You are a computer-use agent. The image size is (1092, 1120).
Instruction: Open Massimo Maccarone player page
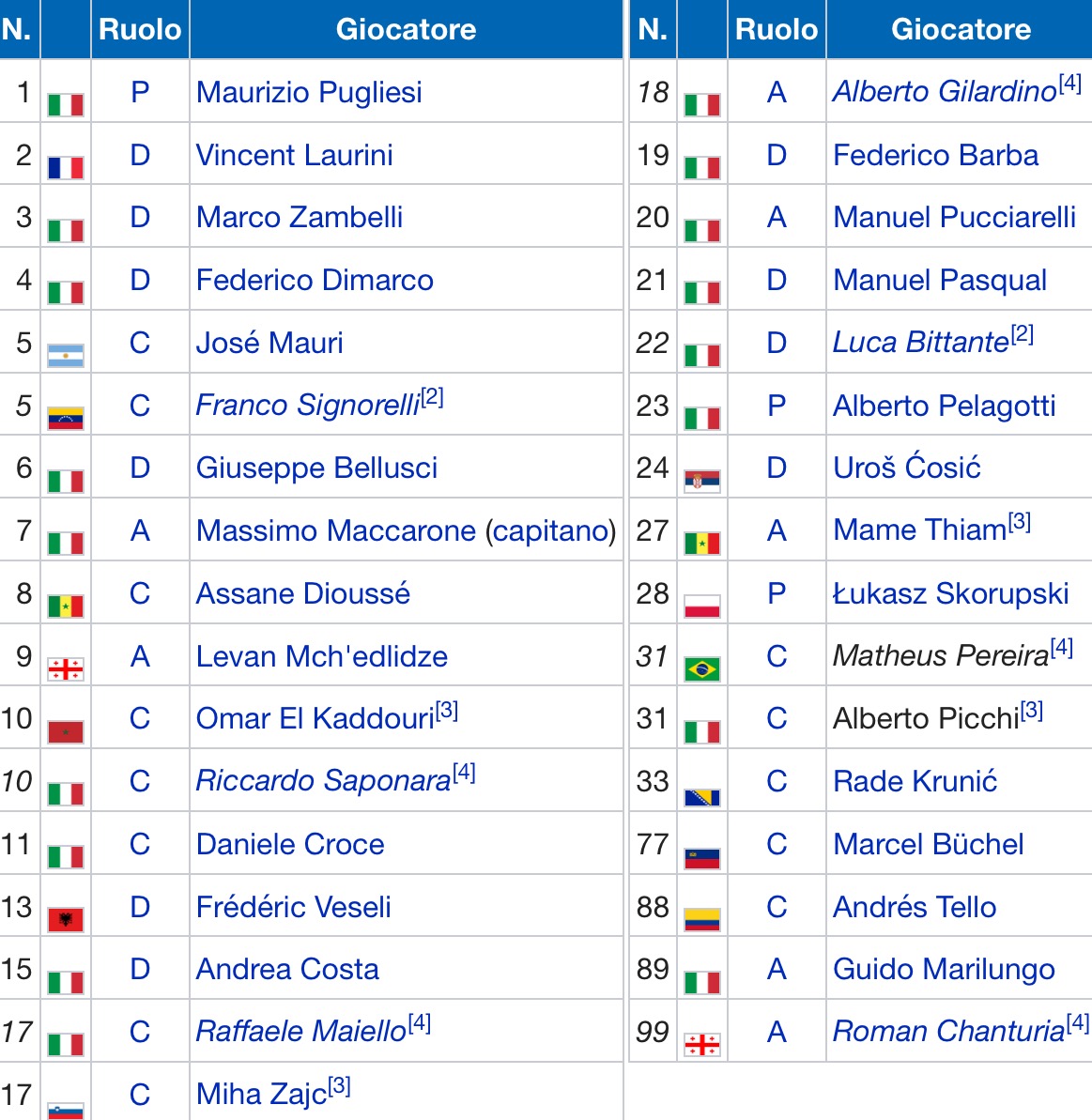click(335, 530)
